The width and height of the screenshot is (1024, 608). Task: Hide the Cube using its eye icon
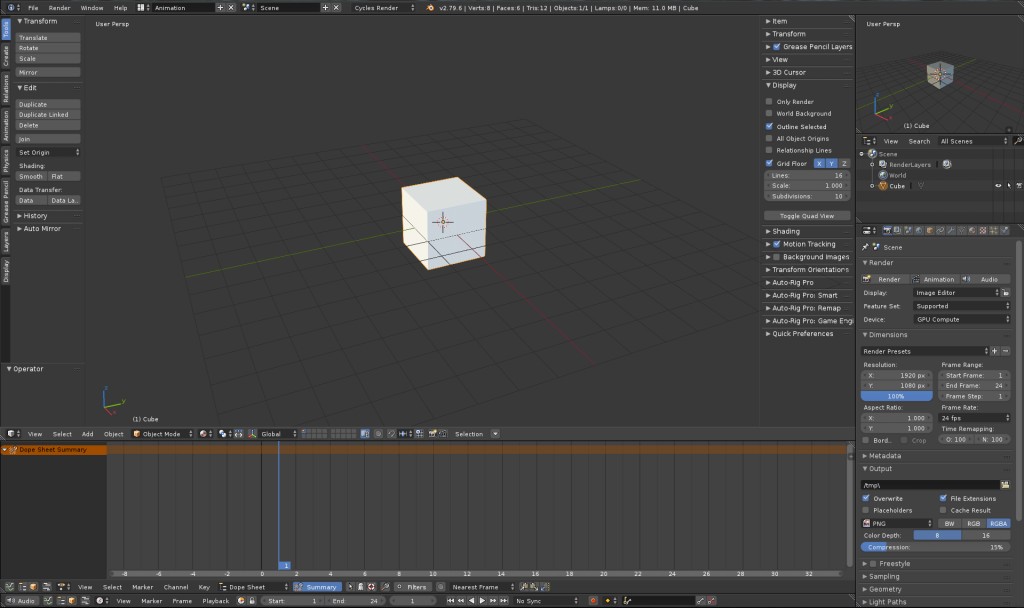[998, 185]
